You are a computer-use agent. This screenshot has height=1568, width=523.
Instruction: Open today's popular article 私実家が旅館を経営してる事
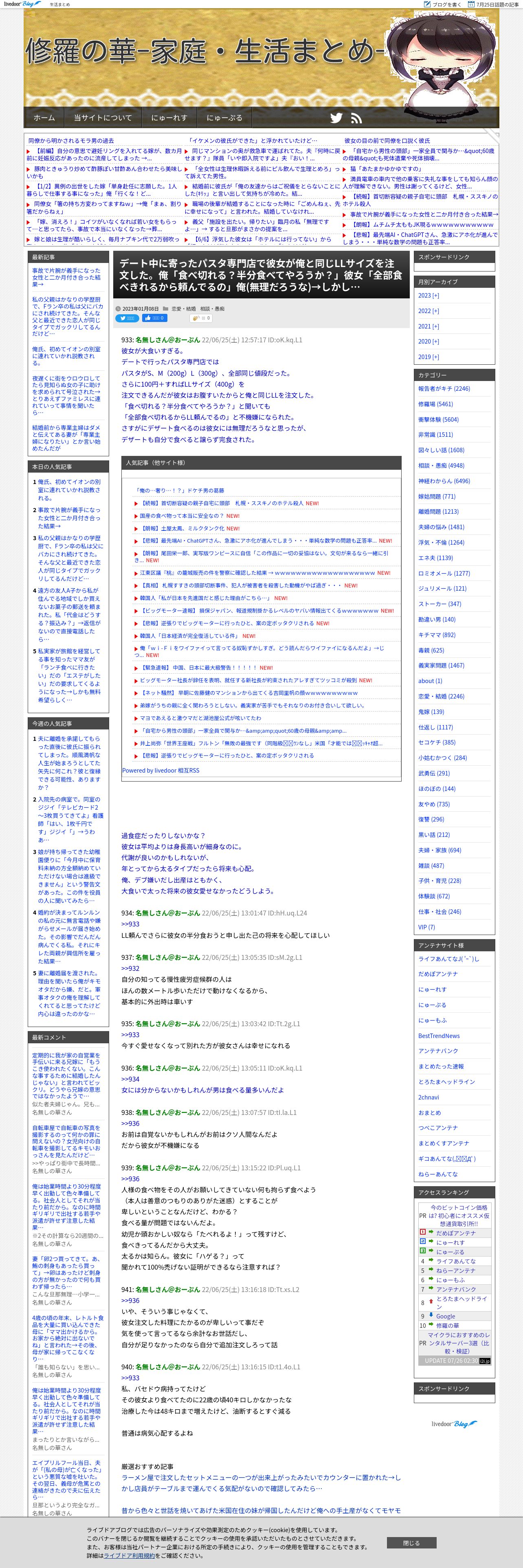(x=69, y=676)
